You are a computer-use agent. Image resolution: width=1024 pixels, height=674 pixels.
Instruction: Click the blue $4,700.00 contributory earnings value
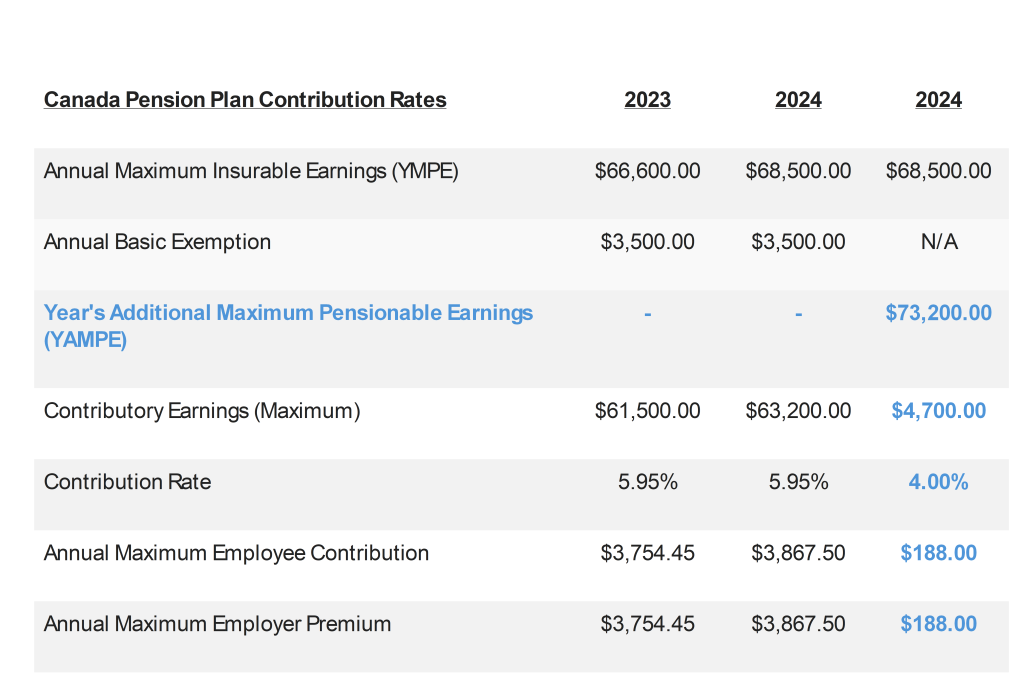pos(938,411)
